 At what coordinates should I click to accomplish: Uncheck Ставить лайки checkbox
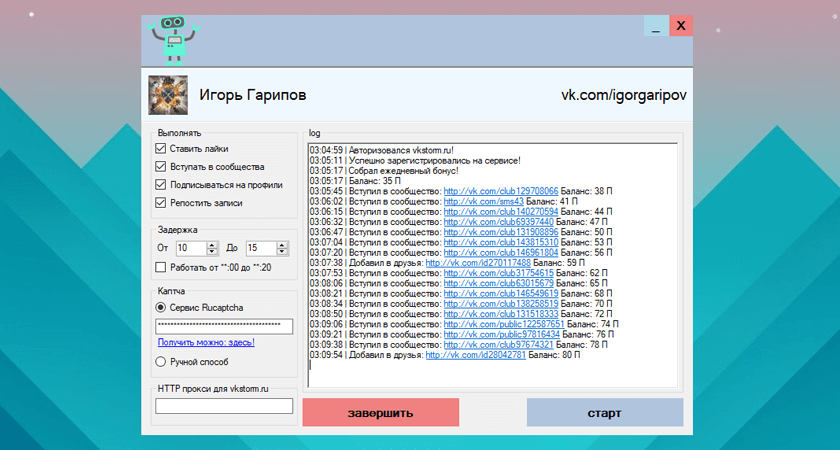(160, 148)
